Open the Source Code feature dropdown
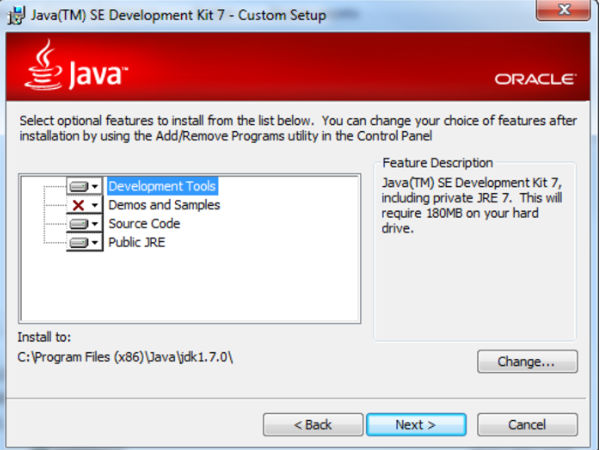 pyautogui.click(x=85, y=224)
